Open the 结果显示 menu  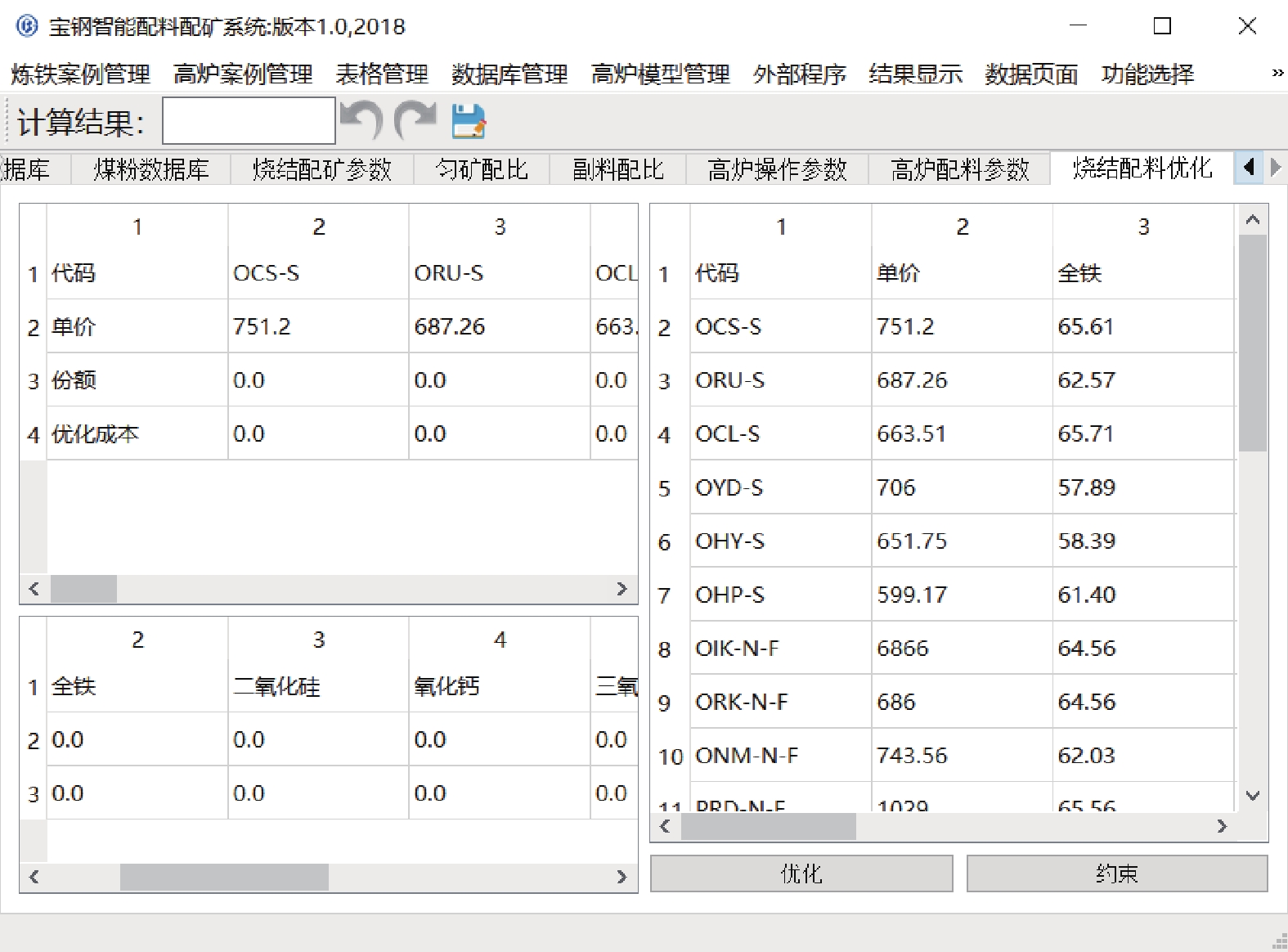click(x=915, y=74)
